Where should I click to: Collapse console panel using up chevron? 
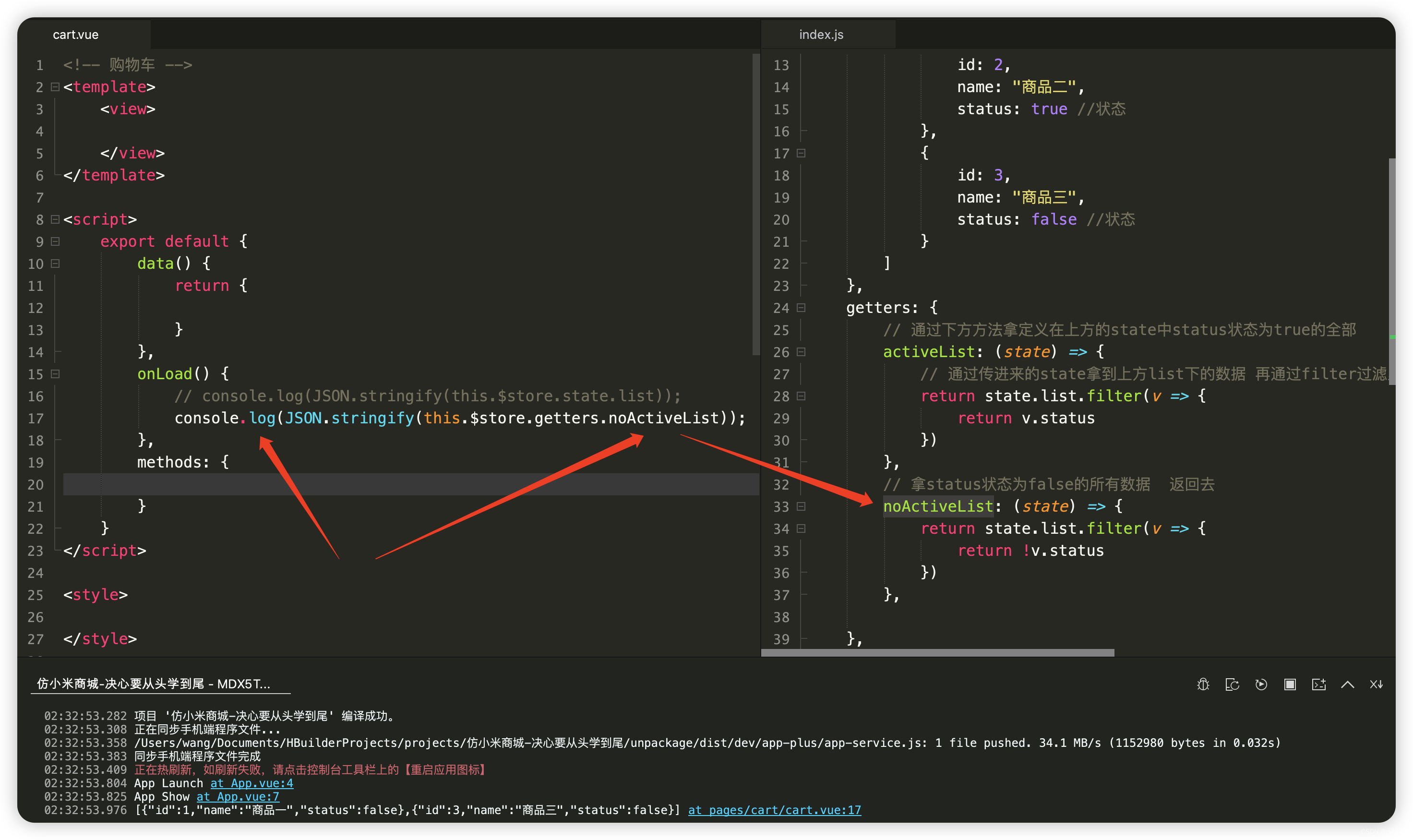(1347, 684)
